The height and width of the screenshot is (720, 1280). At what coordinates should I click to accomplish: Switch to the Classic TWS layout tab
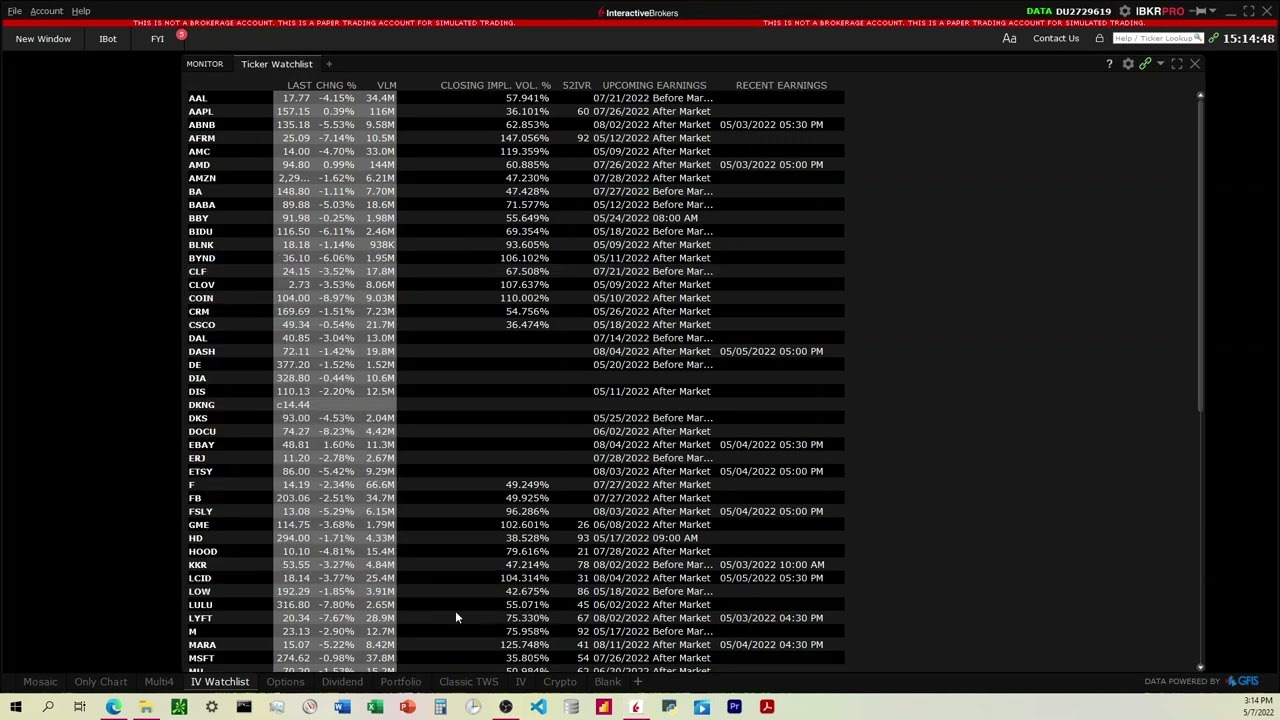pos(468,682)
